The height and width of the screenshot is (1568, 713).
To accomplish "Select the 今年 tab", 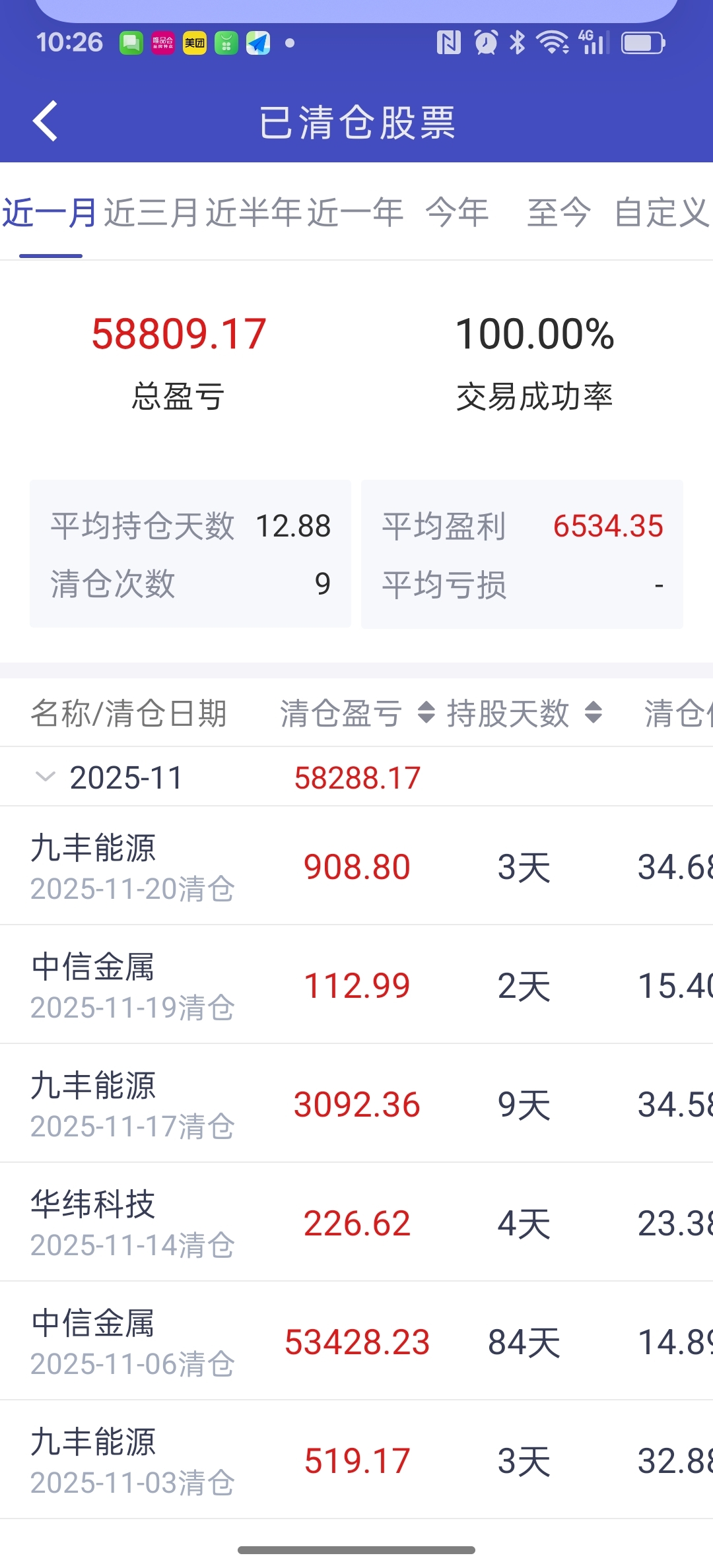I will (x=457, y=212).
